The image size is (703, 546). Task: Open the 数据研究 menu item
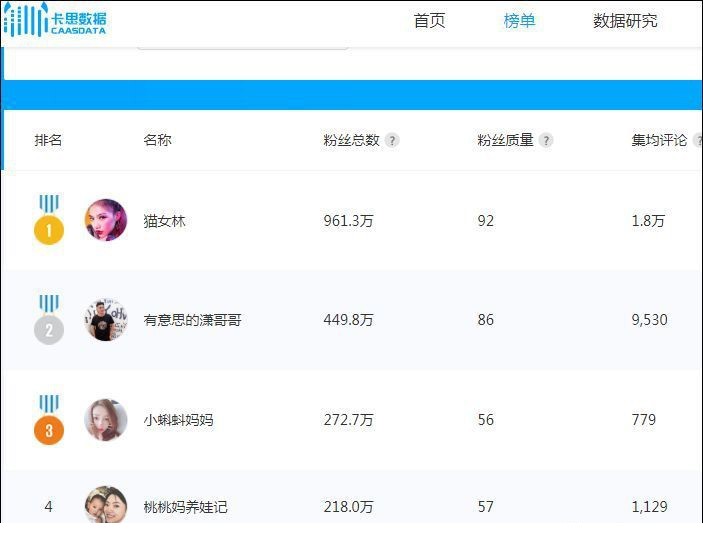625,21
